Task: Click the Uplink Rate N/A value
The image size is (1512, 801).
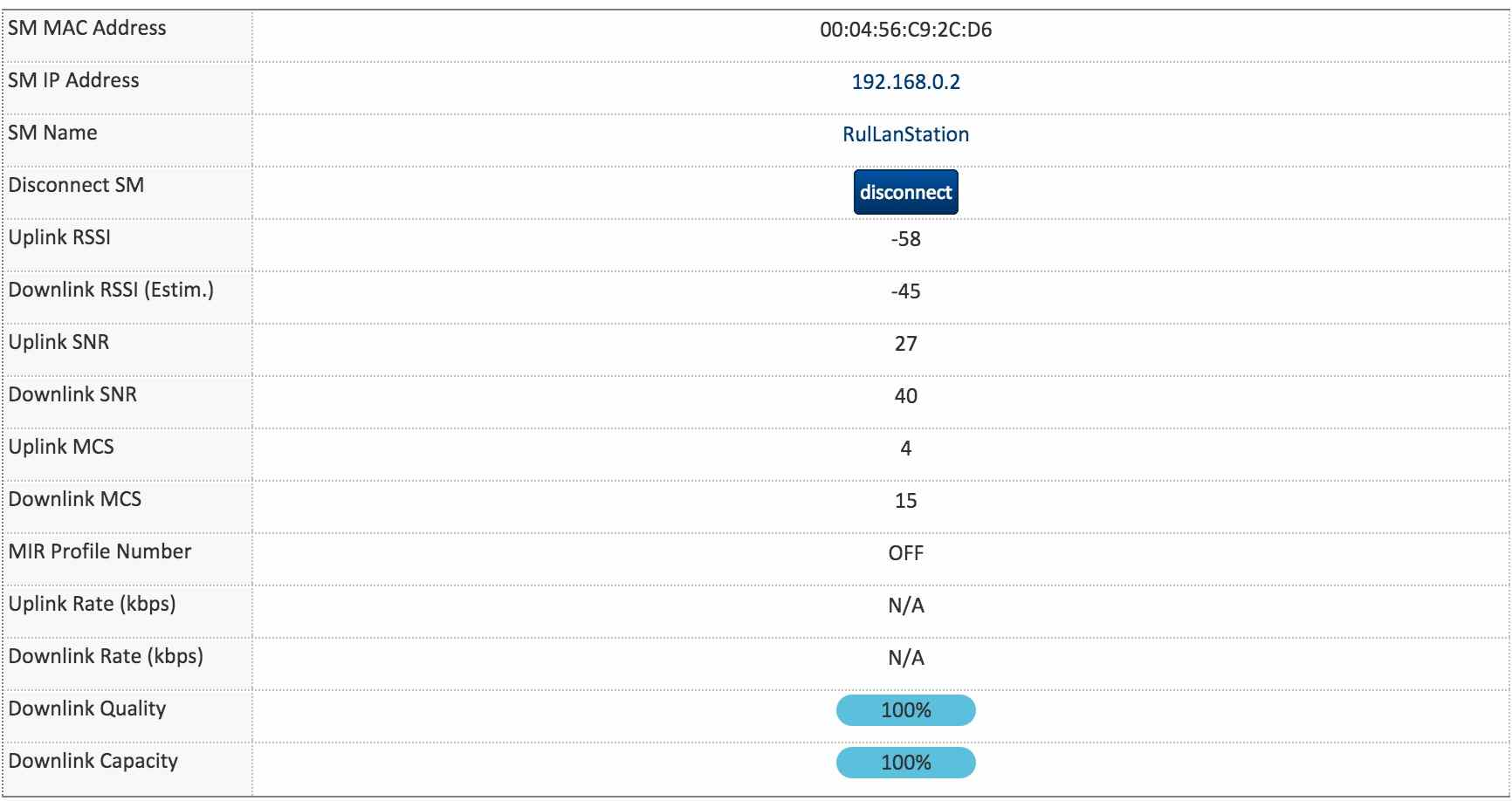Action: (905, 606)
